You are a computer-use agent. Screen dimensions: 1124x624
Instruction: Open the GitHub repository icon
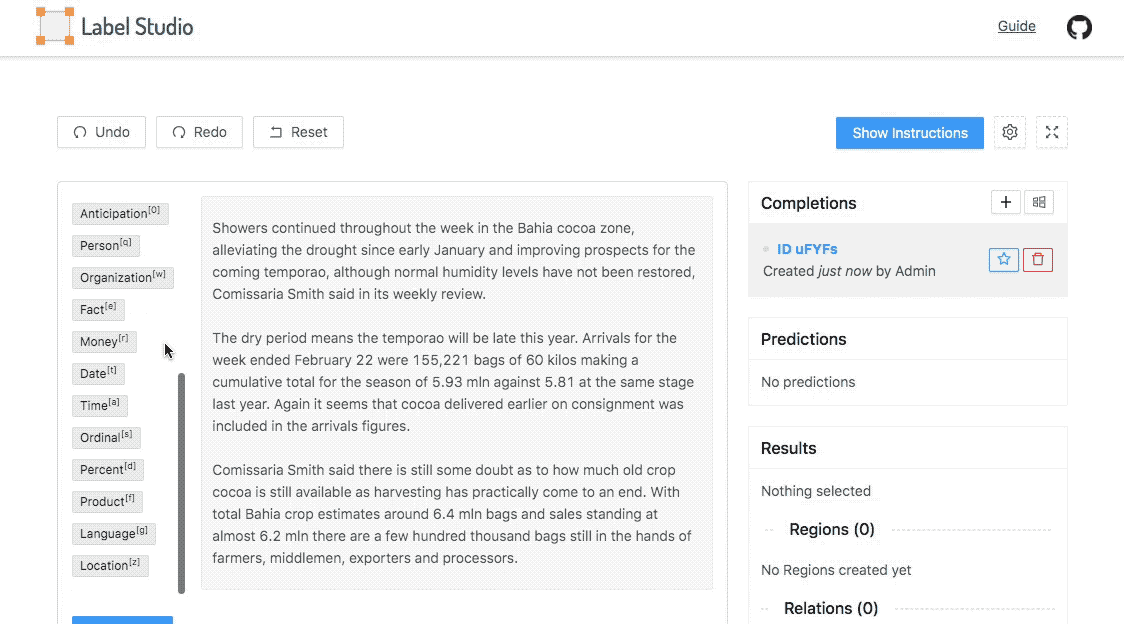click(1079, 27)
